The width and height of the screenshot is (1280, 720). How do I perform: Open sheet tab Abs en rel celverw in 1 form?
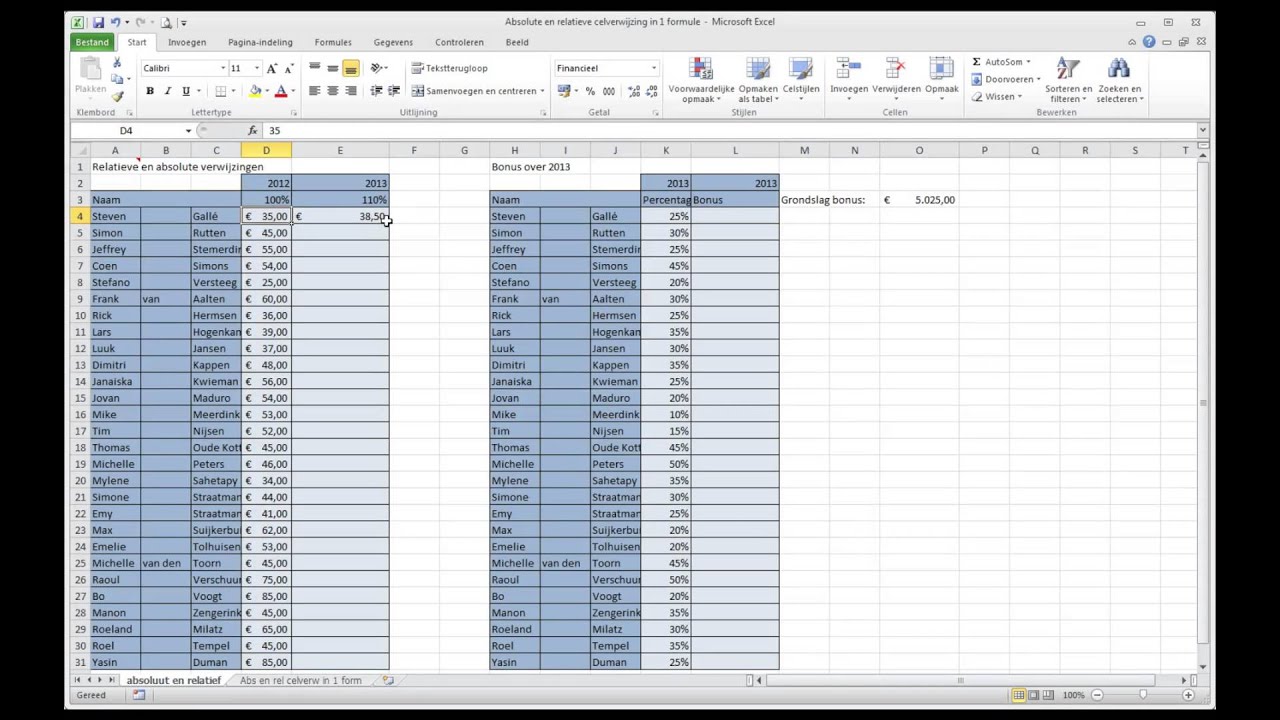[300, 680]
